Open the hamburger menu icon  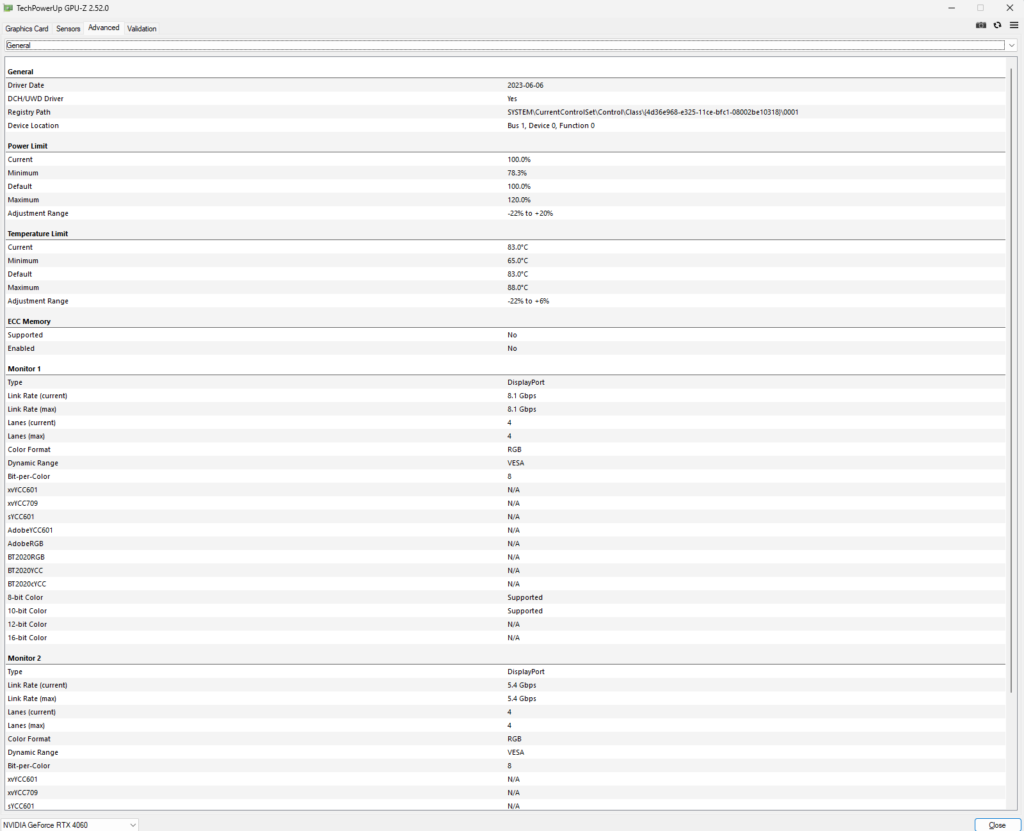click(x=1014, y=25)
